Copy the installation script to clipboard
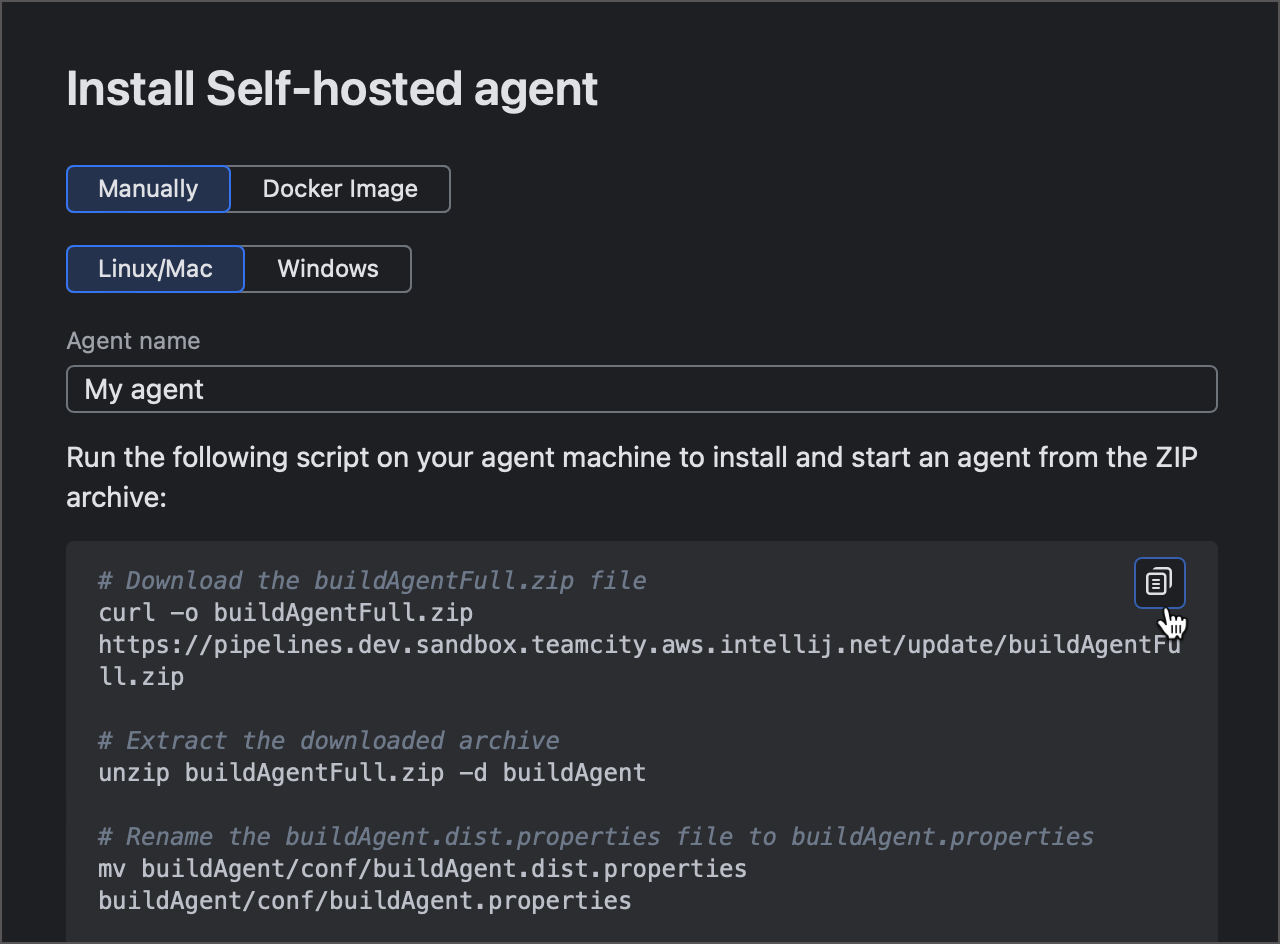 [x=1159, y=582]
